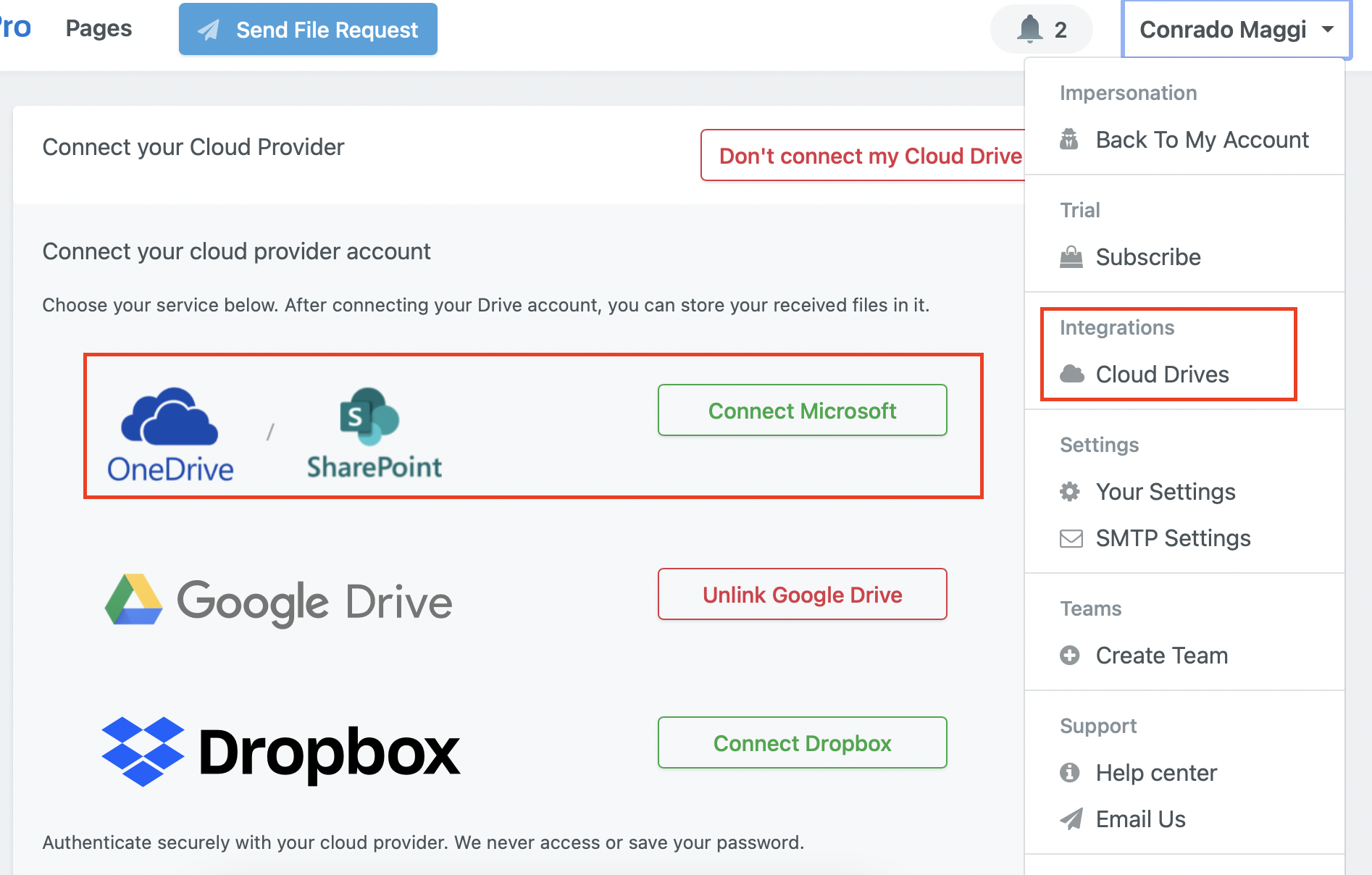Image resolution: width=1372 pixels, height=875 pixels.
Task: Click the Send File Request button
Action: [x=308, y=29]
